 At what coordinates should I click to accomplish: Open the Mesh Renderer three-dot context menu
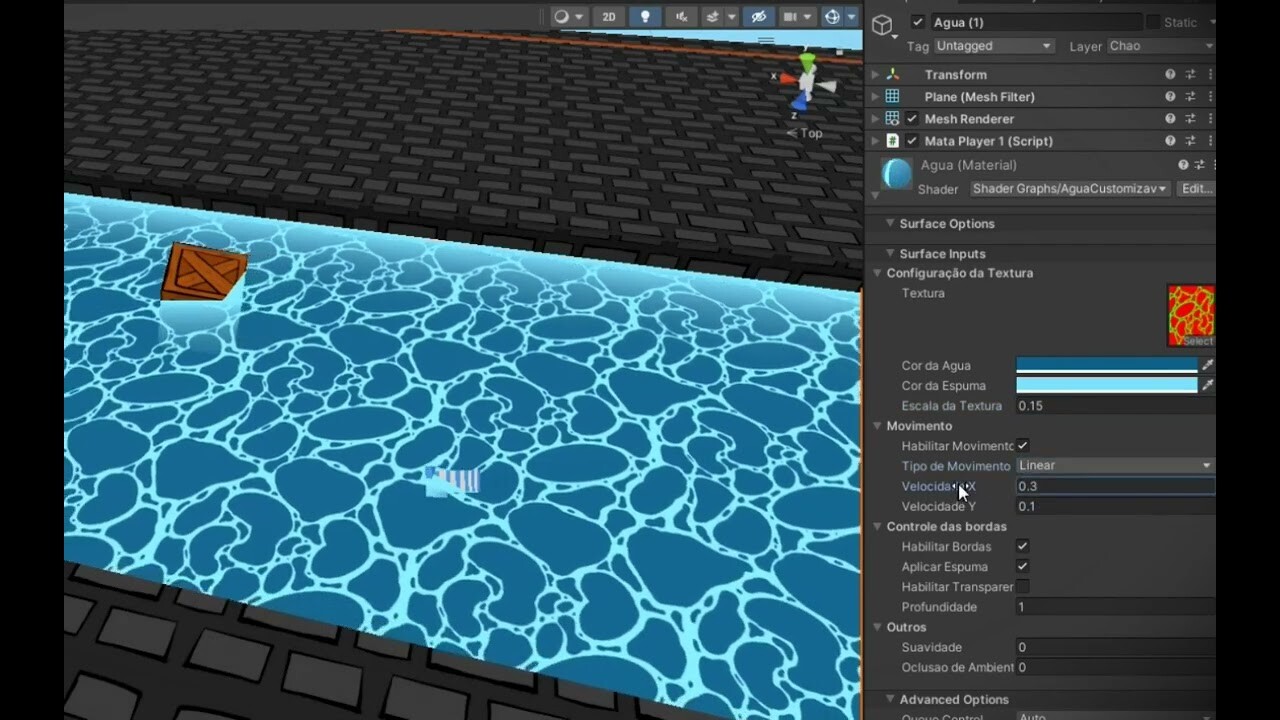[x=1211, y=118]
